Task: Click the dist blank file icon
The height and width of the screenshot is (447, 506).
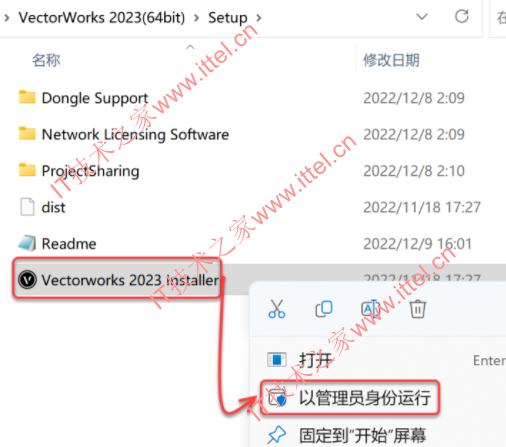Action: 27,207
